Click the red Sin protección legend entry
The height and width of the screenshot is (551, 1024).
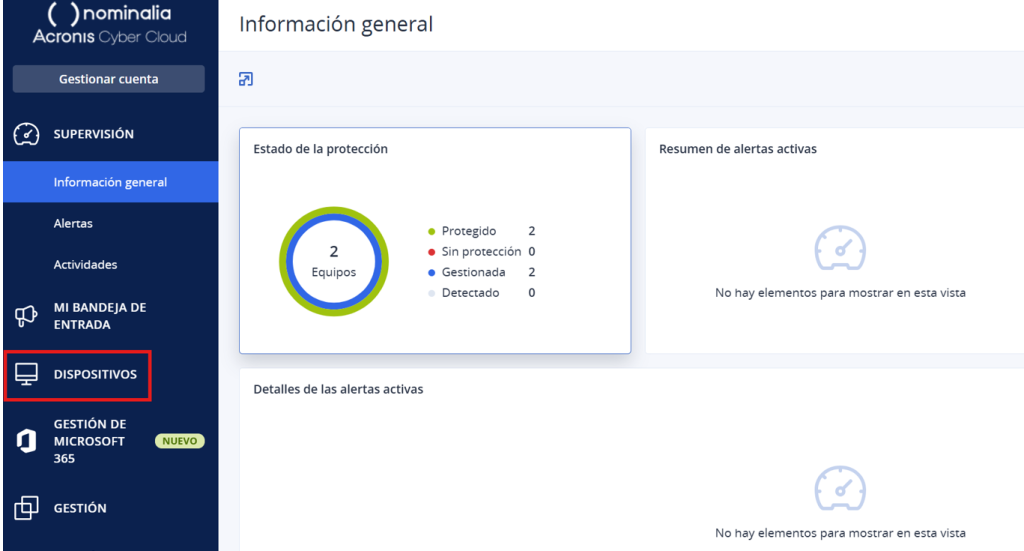click(480, 252)
